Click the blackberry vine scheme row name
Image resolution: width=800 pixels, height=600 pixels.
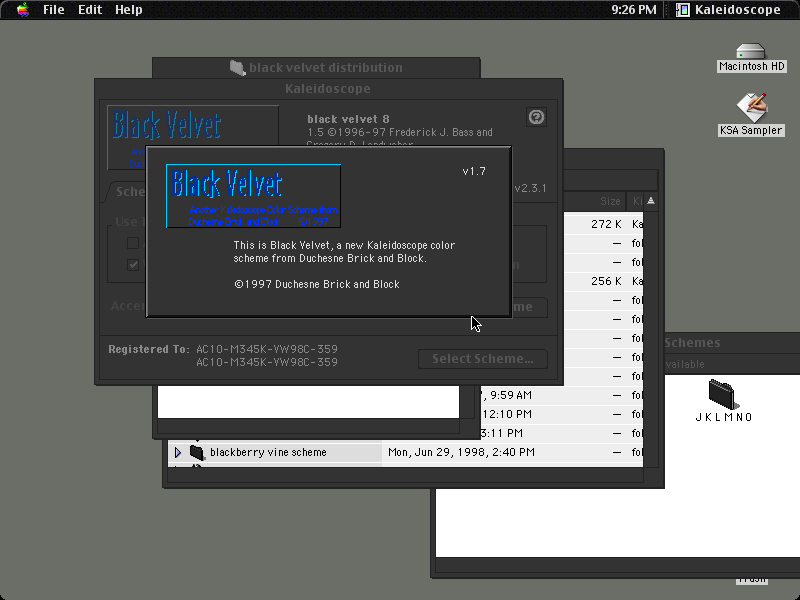[x=268, y=452]
